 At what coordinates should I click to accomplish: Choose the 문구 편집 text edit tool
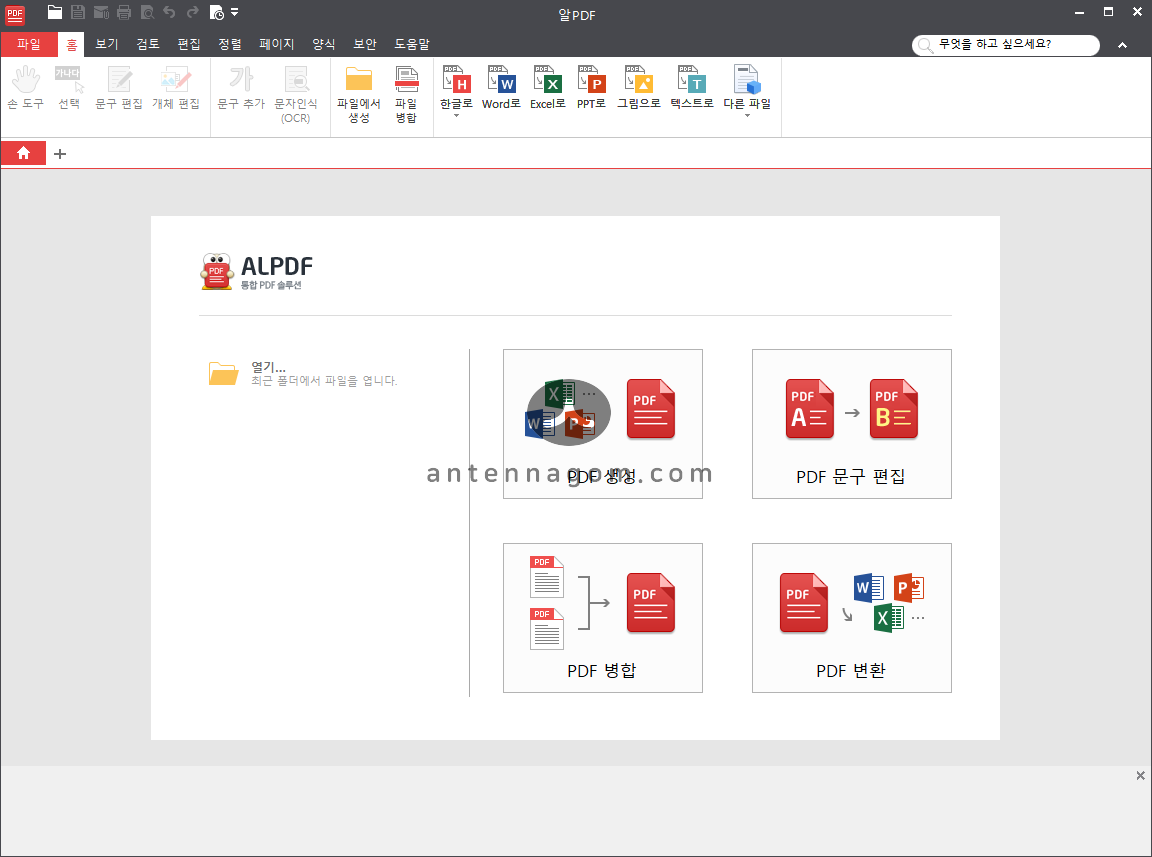[x=119, y=87]
